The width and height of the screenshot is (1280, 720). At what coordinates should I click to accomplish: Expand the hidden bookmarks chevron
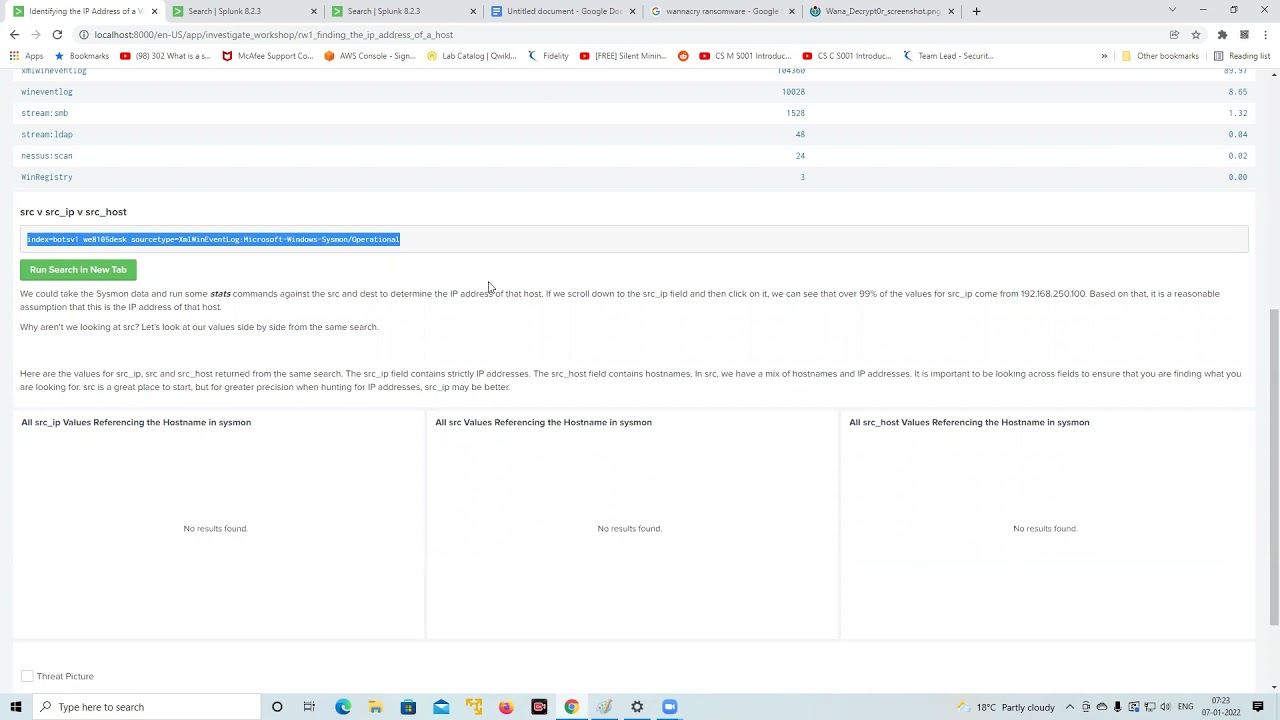(1104, 56)
